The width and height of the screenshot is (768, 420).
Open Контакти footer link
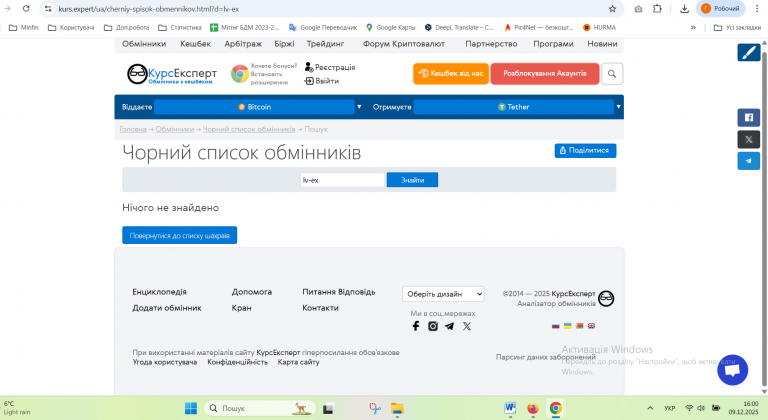point(320,308)
